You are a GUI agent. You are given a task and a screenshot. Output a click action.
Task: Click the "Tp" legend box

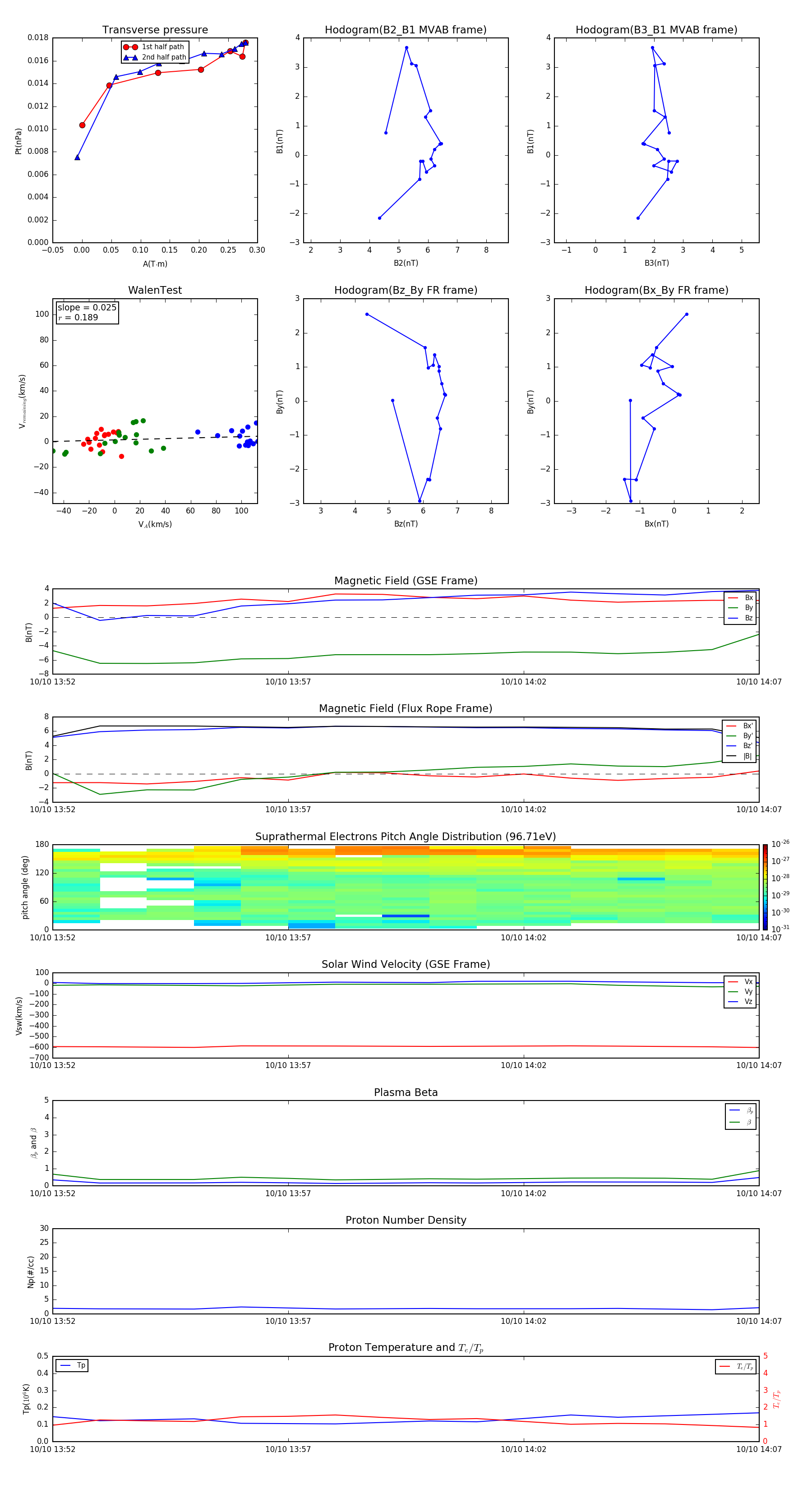click(x=72, y=1365)
